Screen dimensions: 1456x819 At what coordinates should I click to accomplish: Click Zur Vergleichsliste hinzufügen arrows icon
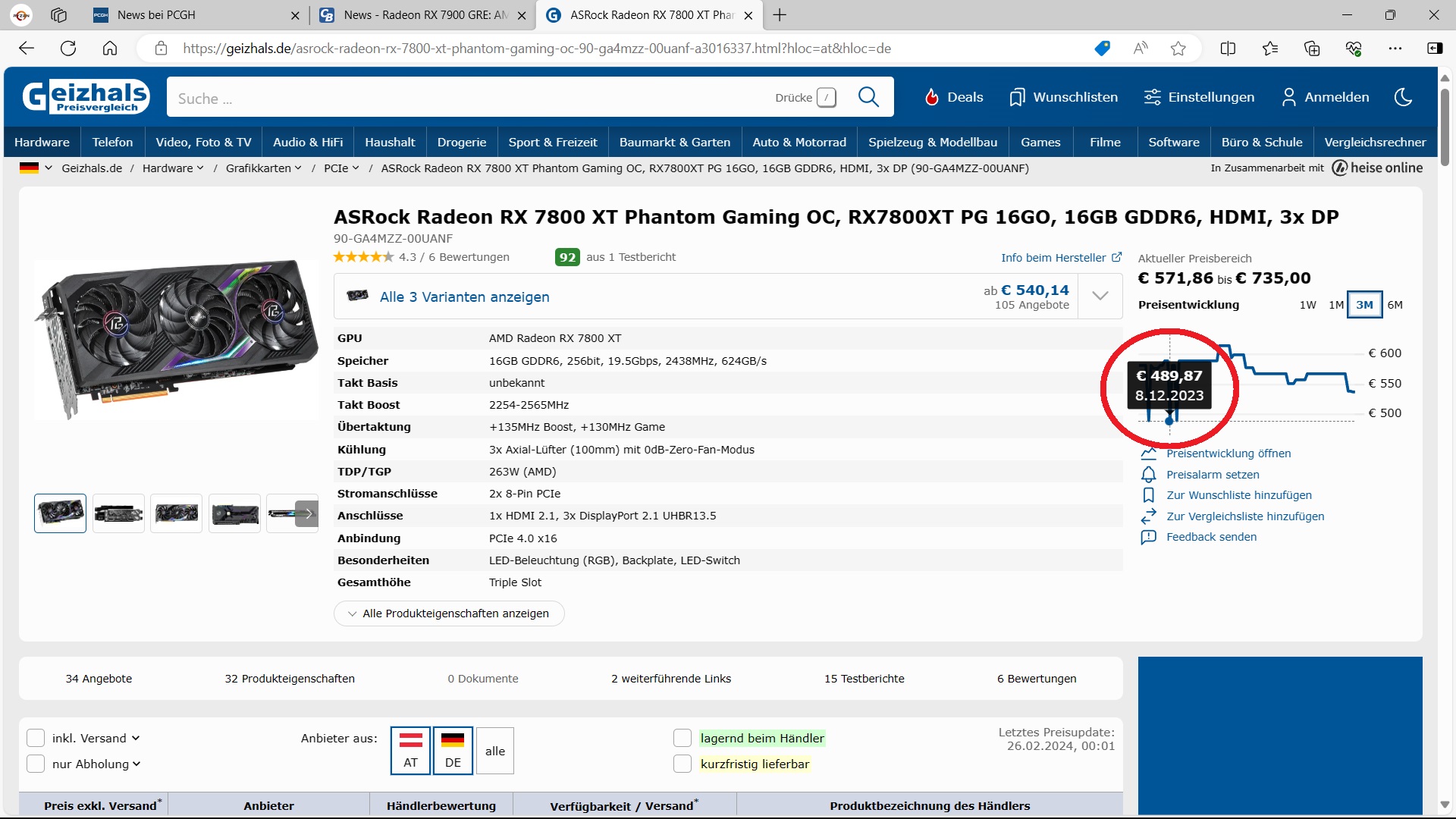click(x=1148, y=516)
